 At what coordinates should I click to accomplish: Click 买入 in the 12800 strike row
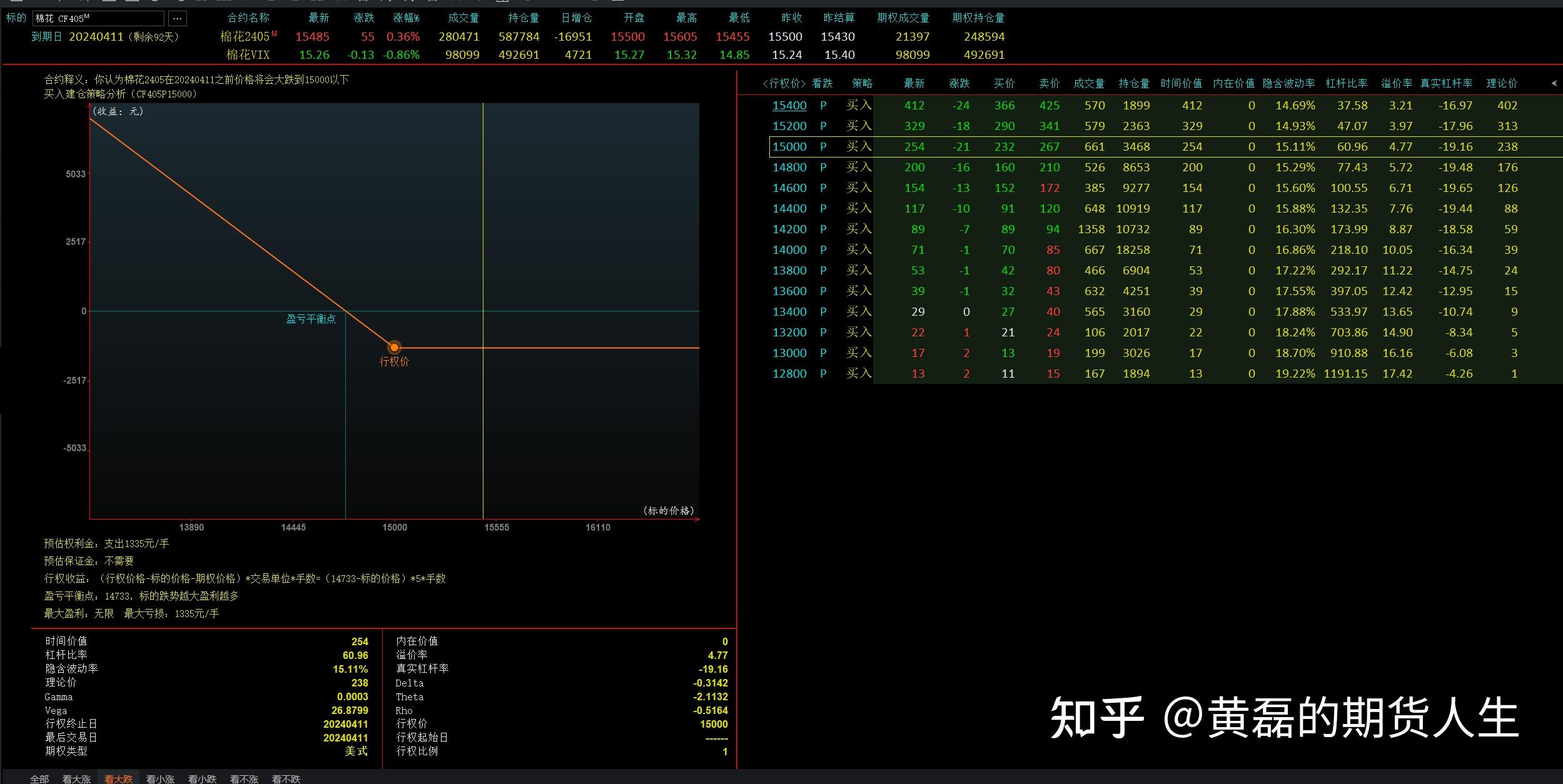(x=859, y=373)
